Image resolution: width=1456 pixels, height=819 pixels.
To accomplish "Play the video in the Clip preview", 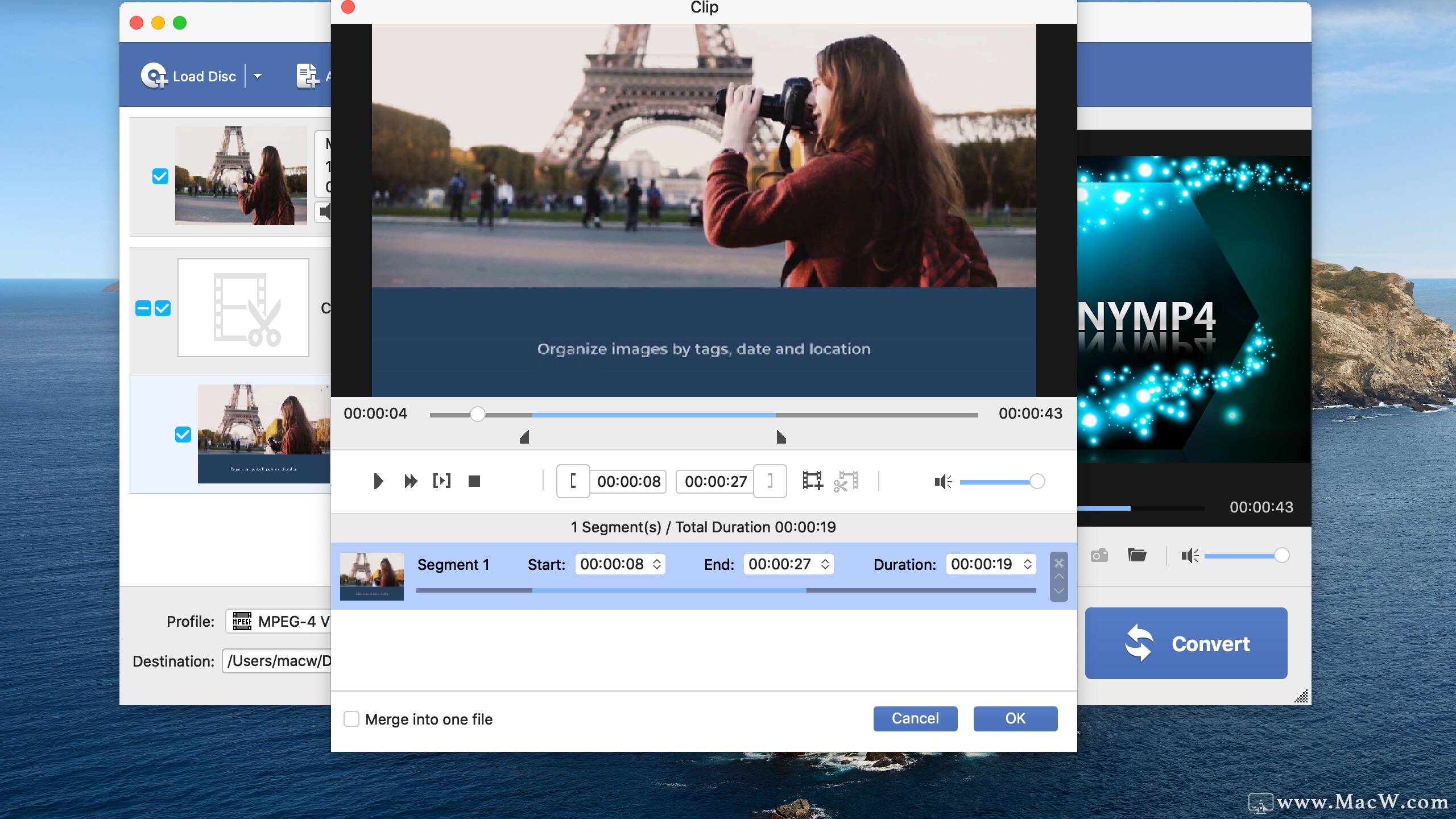I will [x=379, y=481].
